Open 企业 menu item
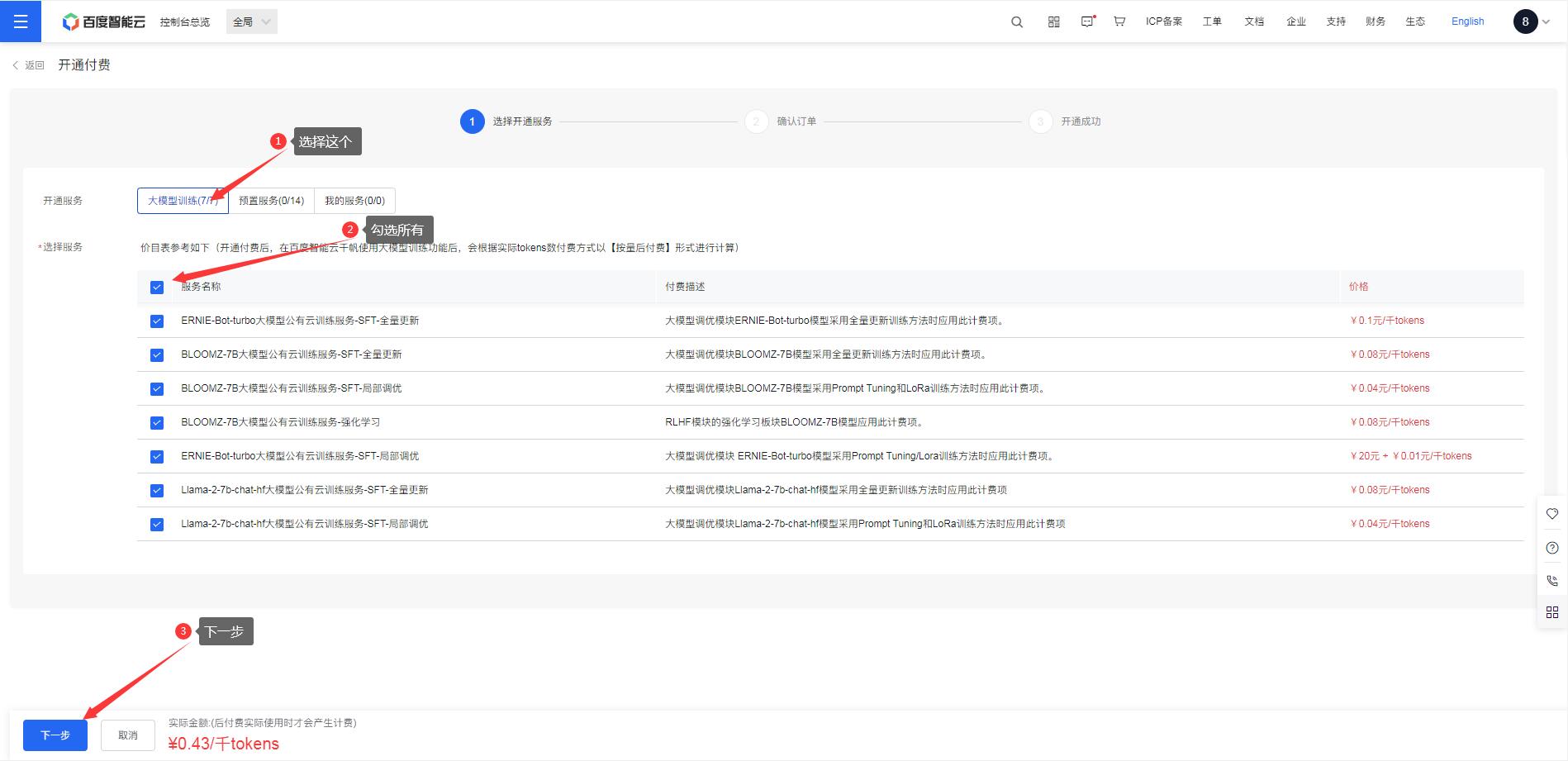This screenshot has height=761, width=1568. (x=1296, y=21)
